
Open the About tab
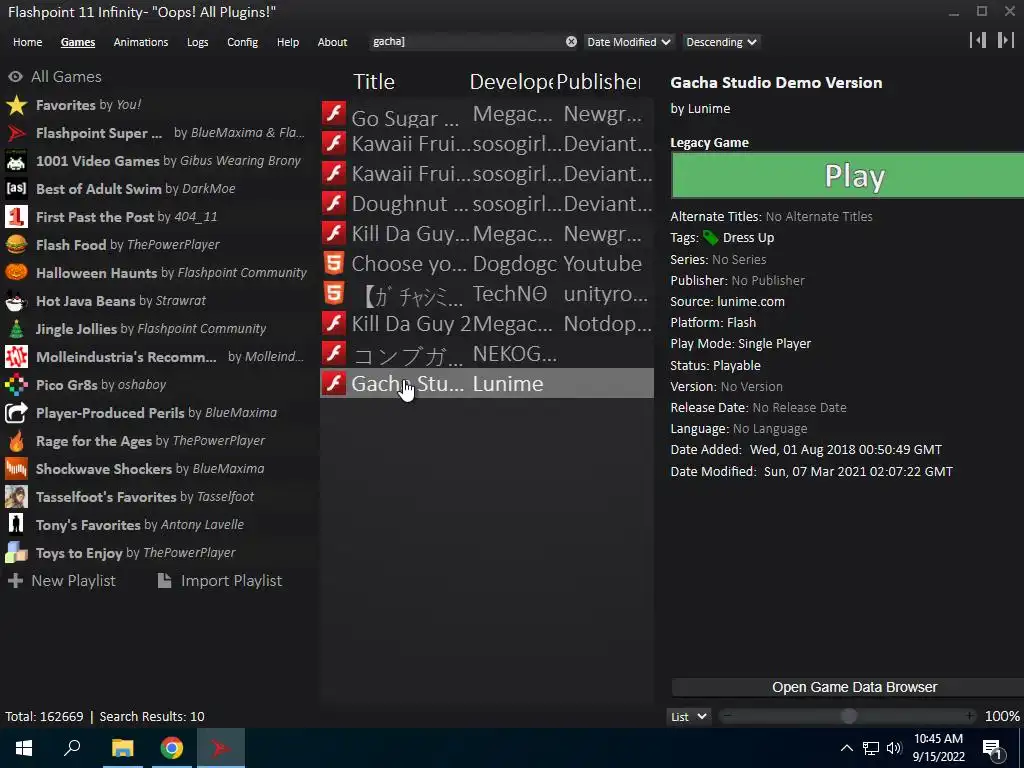coord(332,42)
